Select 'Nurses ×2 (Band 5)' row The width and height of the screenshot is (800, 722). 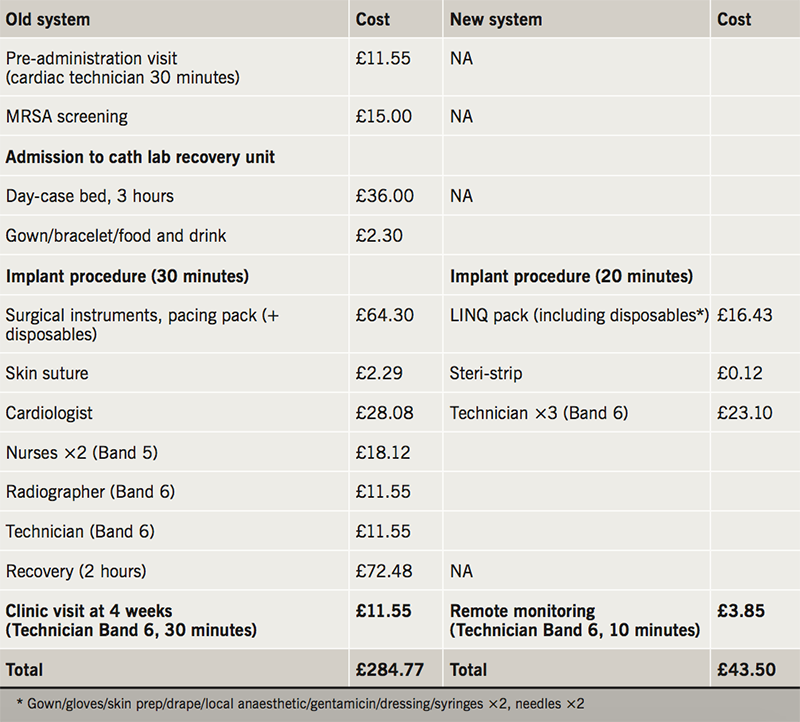82,453
